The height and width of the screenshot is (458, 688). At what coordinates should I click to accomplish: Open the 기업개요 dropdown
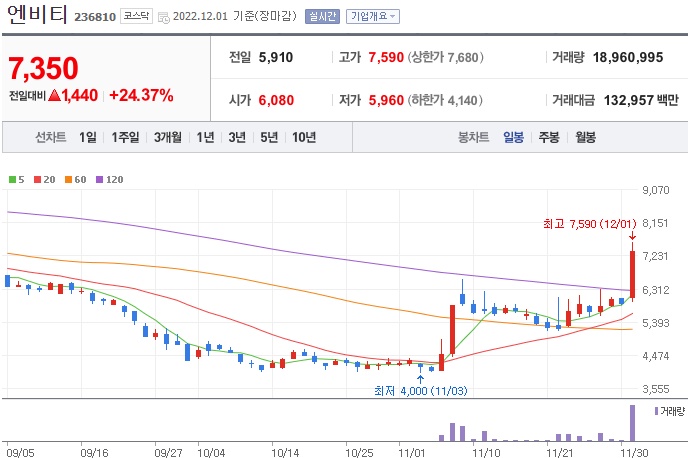pyautogui.click(x=372, y=16)
